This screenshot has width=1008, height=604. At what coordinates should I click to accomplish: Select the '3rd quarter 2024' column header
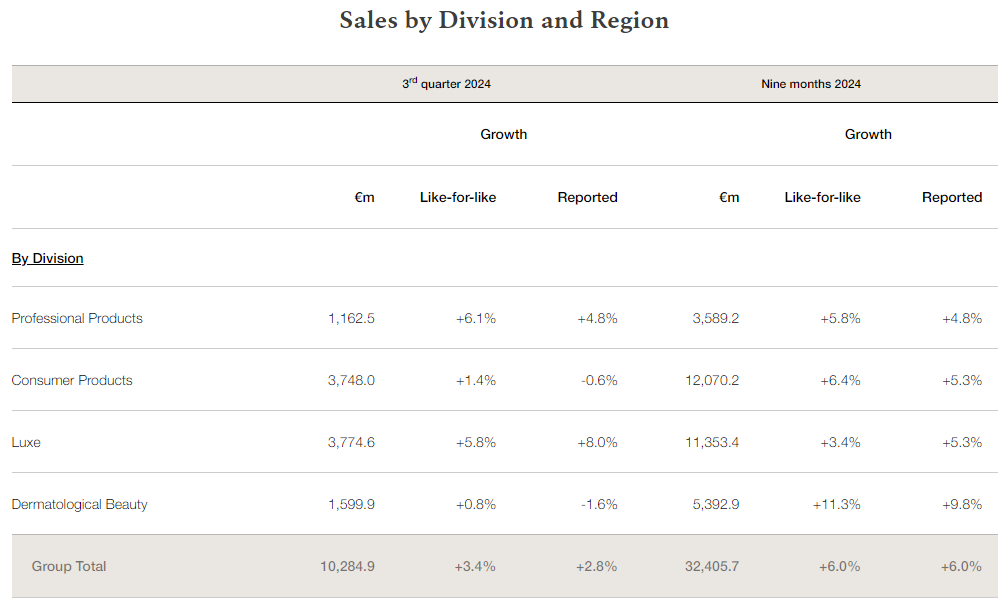[446, 84]
